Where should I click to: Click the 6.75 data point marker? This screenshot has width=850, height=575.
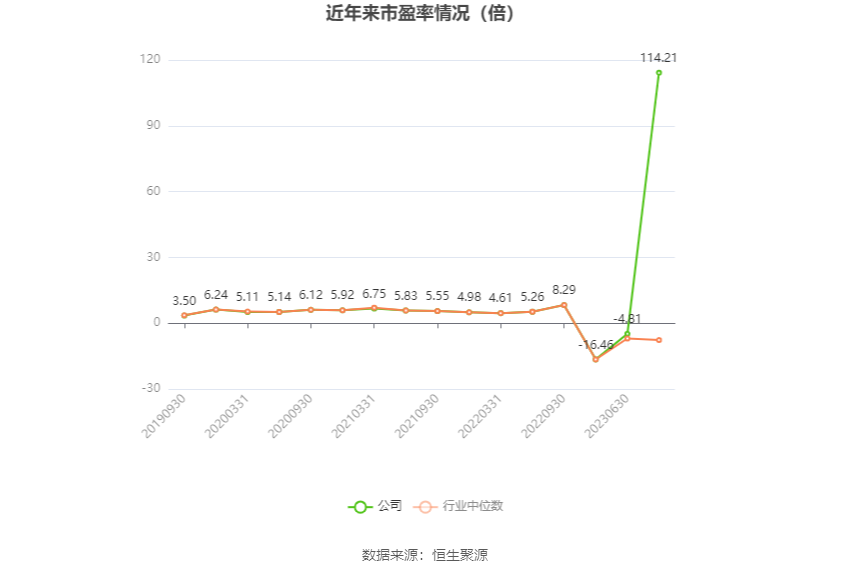(x=374, y=308)
